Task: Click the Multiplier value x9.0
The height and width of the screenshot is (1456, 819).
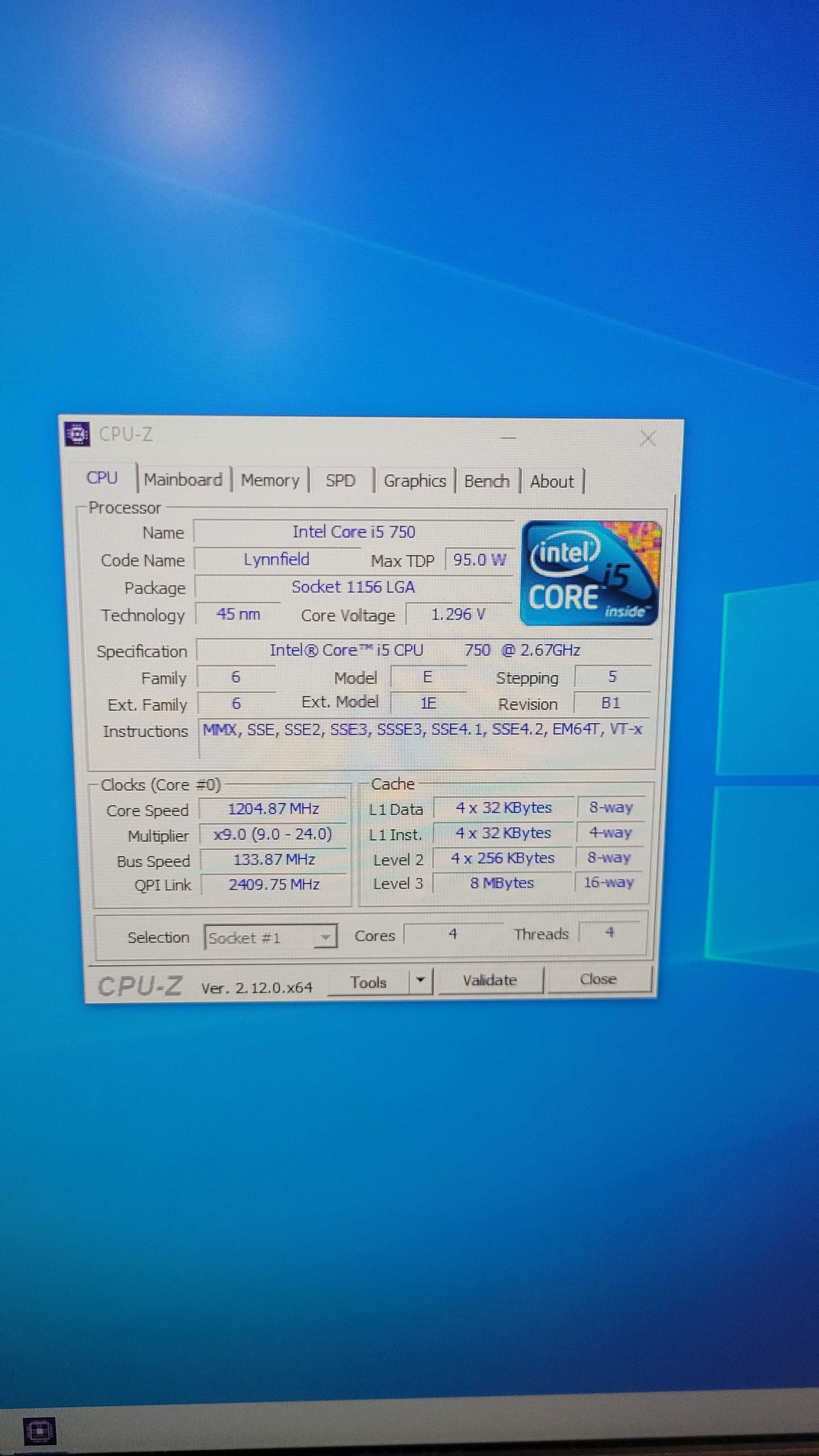Action: pos(272,834)
